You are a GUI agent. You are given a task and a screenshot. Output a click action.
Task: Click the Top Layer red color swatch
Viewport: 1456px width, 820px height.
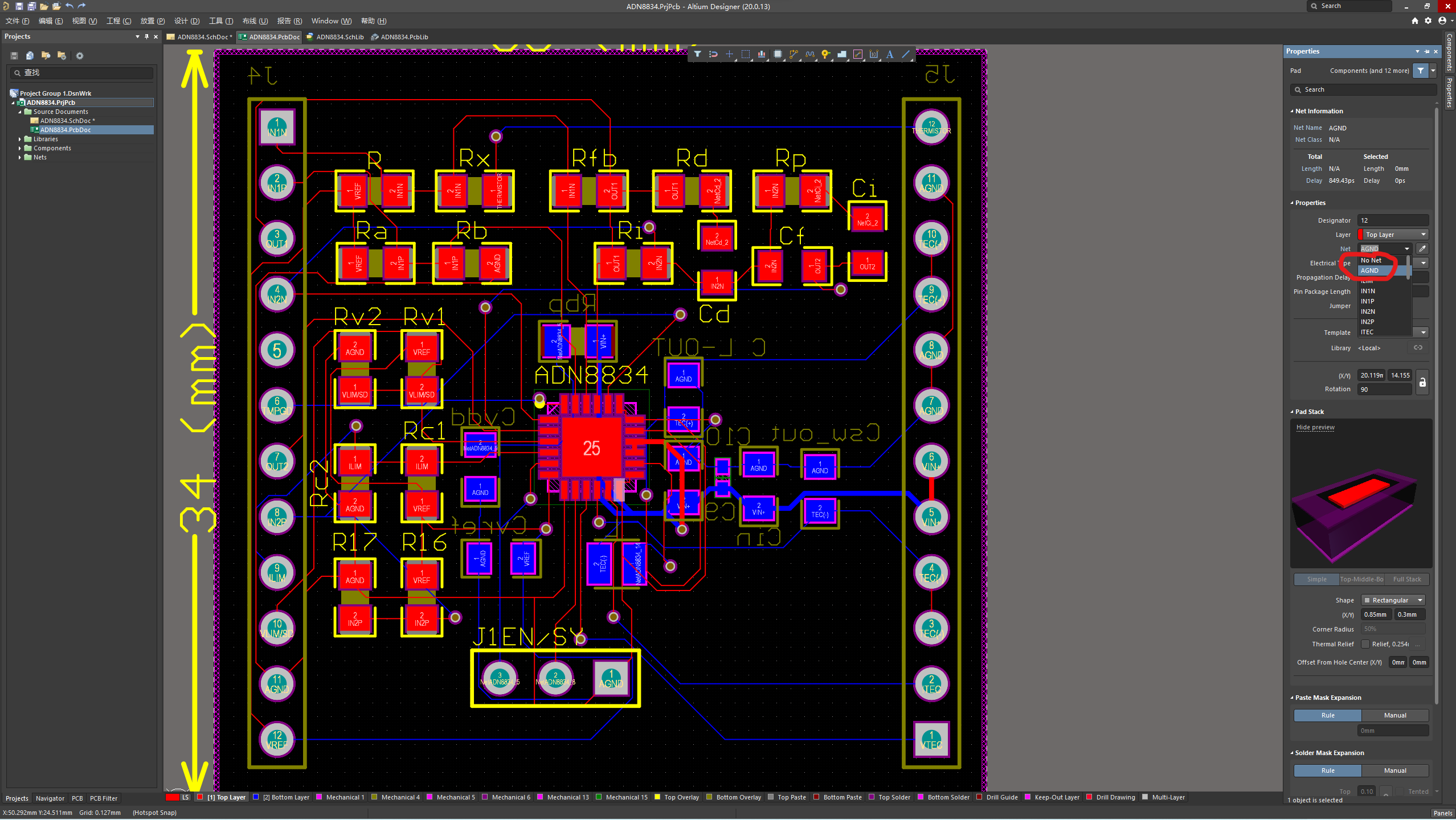click(x=200, y=797)
